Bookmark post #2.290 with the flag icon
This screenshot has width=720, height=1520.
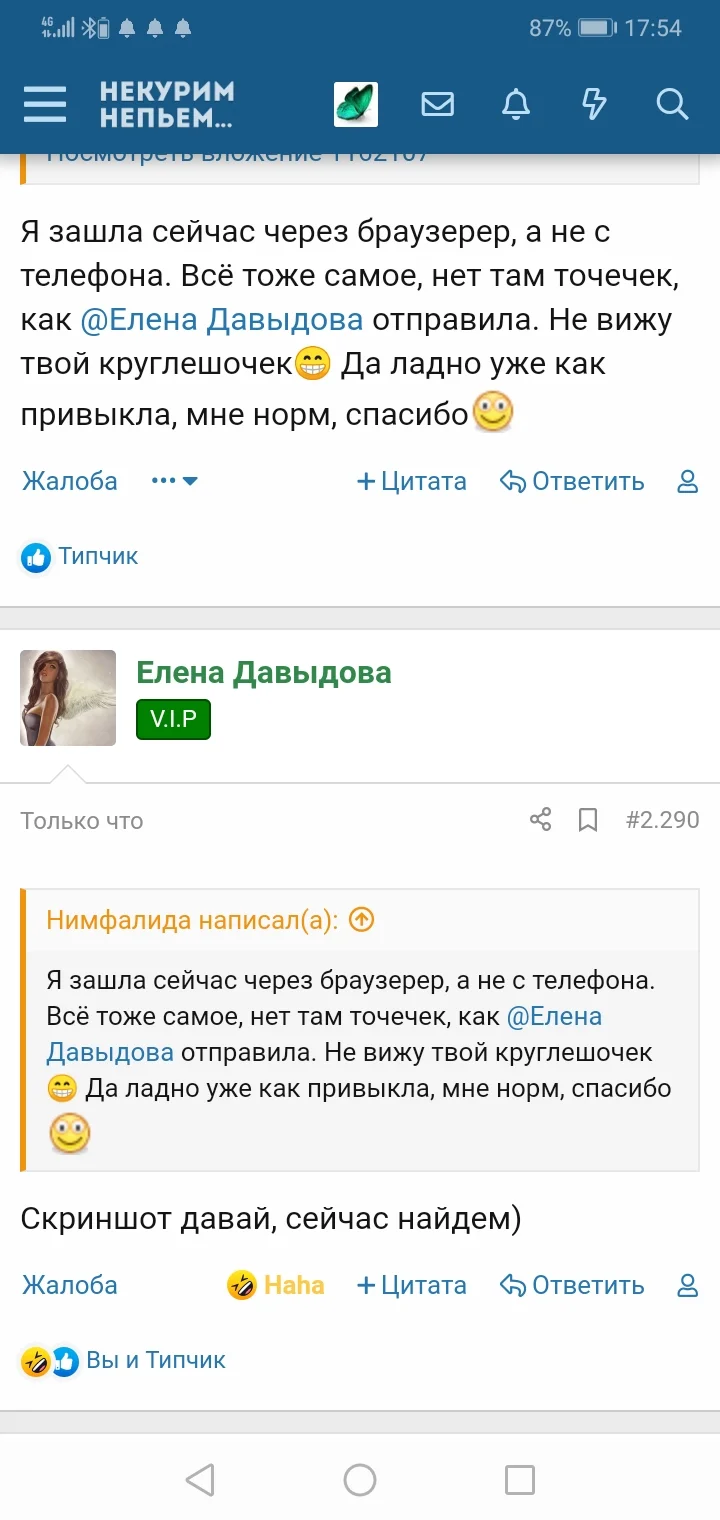click(x=587, y=819)
